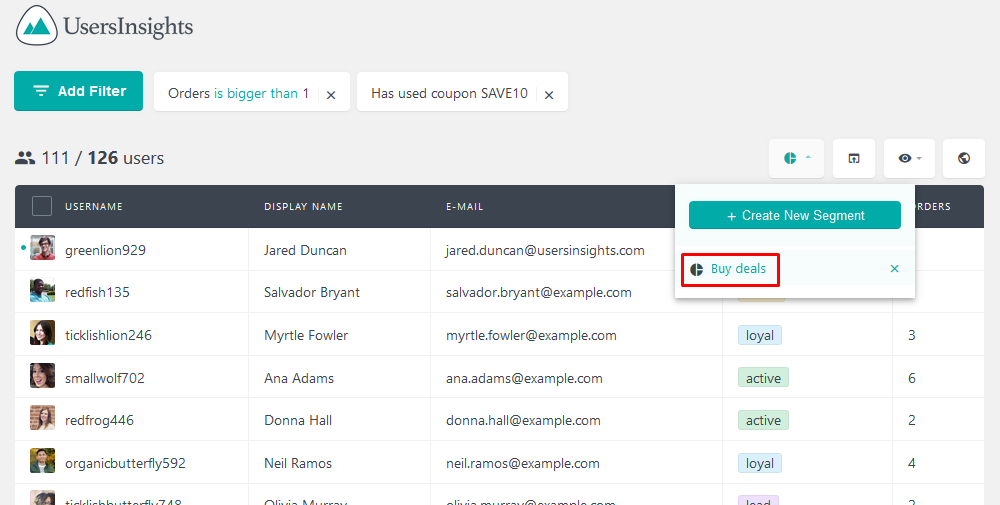The image size is (1000, 505).
Task: Sort by the Username column header
Action: (x=94, y=207)
